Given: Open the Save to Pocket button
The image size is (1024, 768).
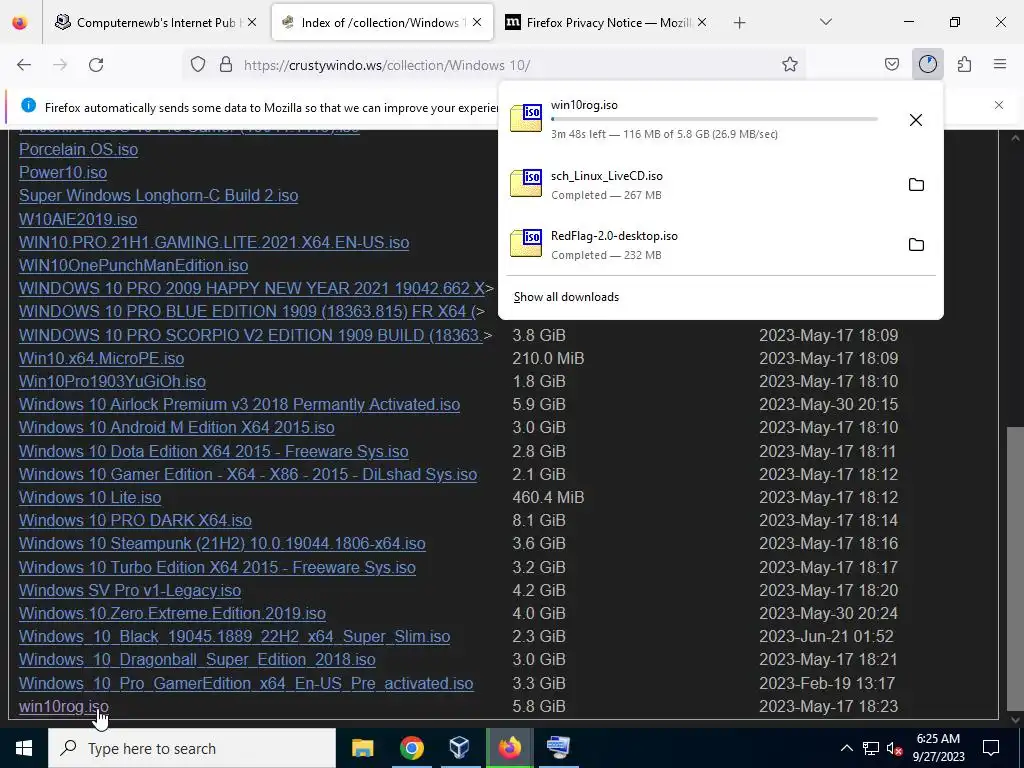Looking at the screenshot, I should point(891,64).
